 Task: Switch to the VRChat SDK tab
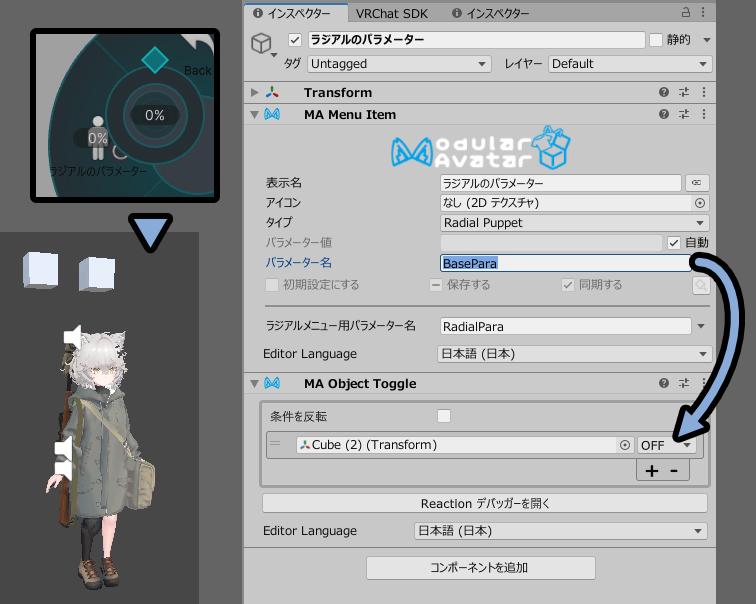(392, 13)
